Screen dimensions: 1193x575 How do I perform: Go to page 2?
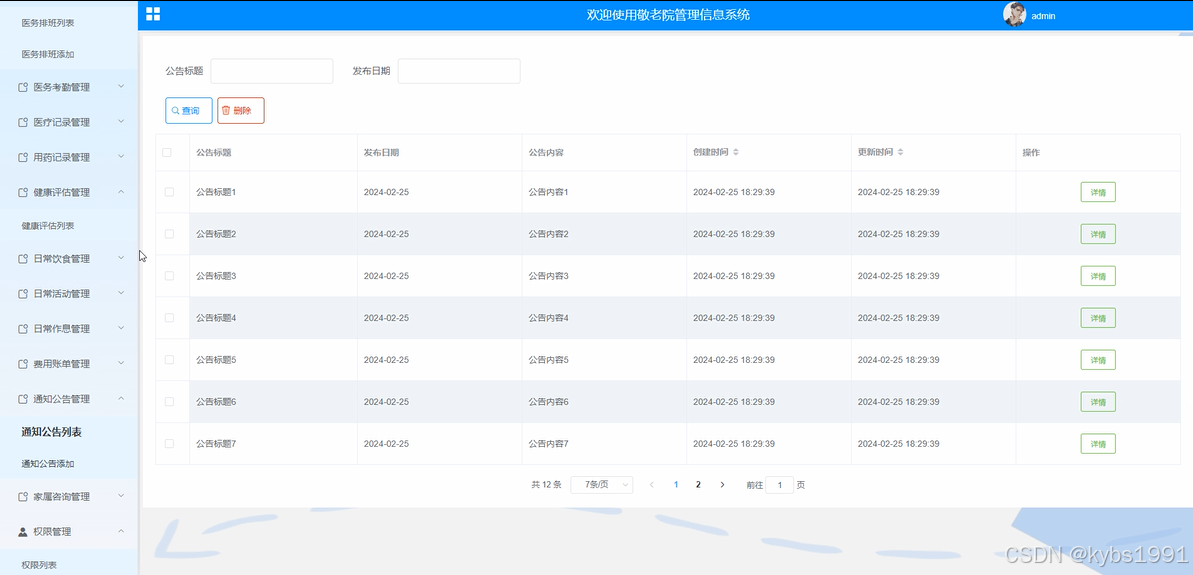tap(698, 484)
